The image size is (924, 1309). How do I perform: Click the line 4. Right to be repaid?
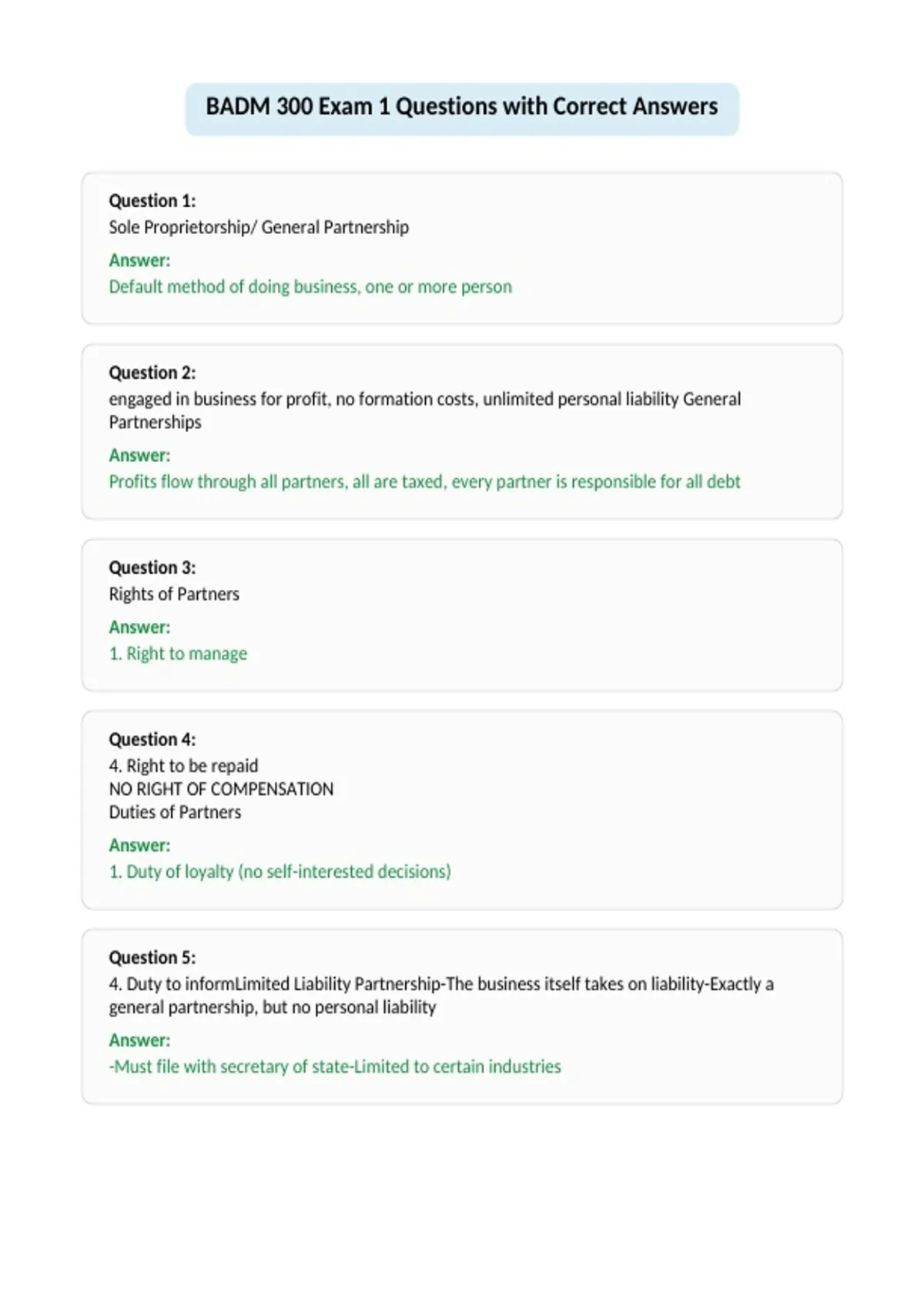pyautogui.click(x=183, y=766)
